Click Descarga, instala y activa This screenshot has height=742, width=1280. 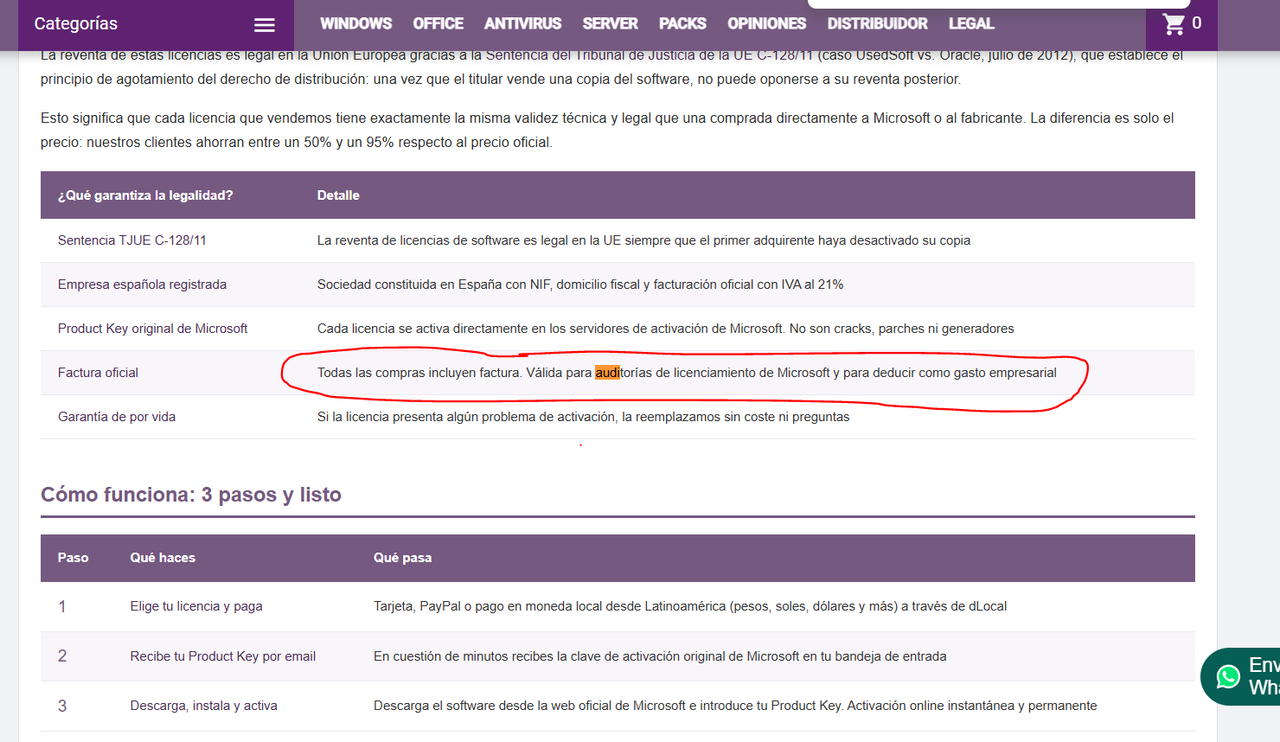click(204, 705)
